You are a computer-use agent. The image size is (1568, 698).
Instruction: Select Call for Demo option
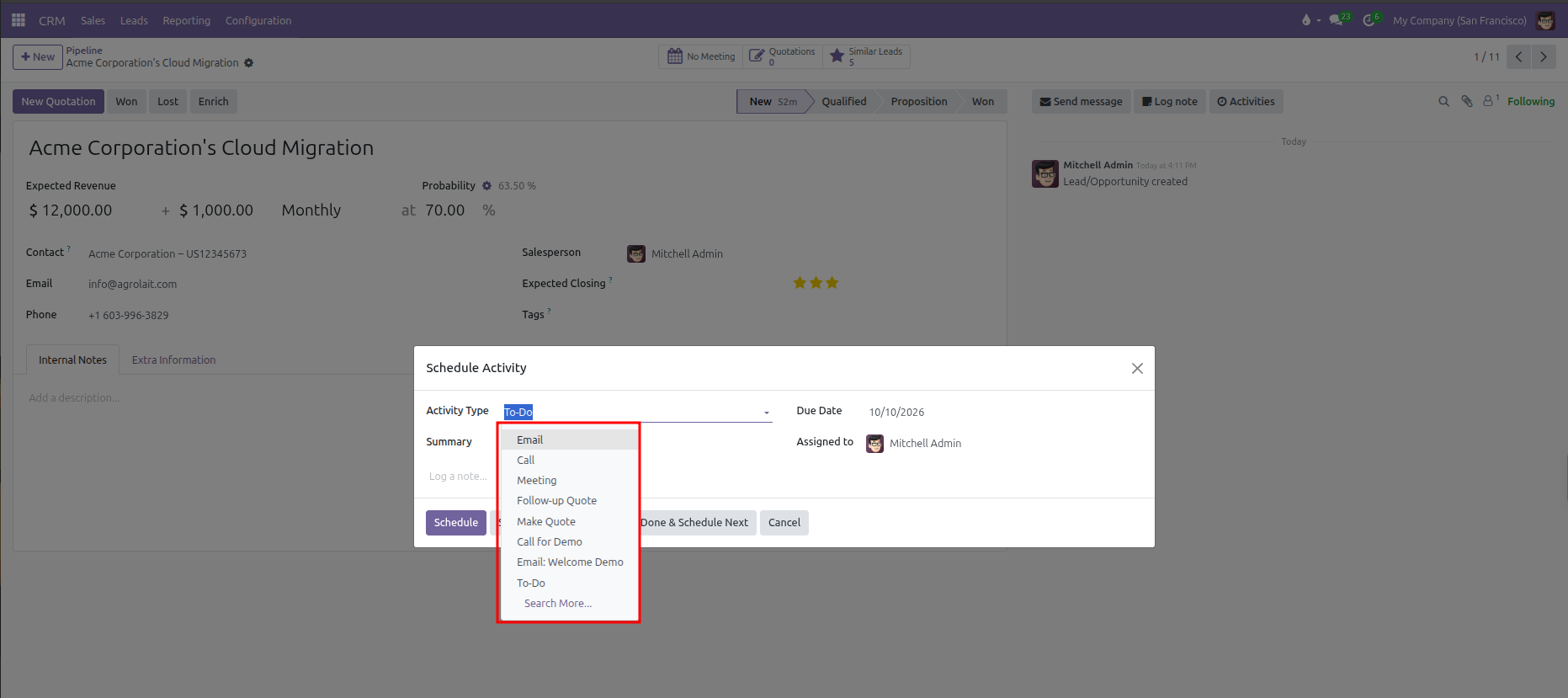569,542
